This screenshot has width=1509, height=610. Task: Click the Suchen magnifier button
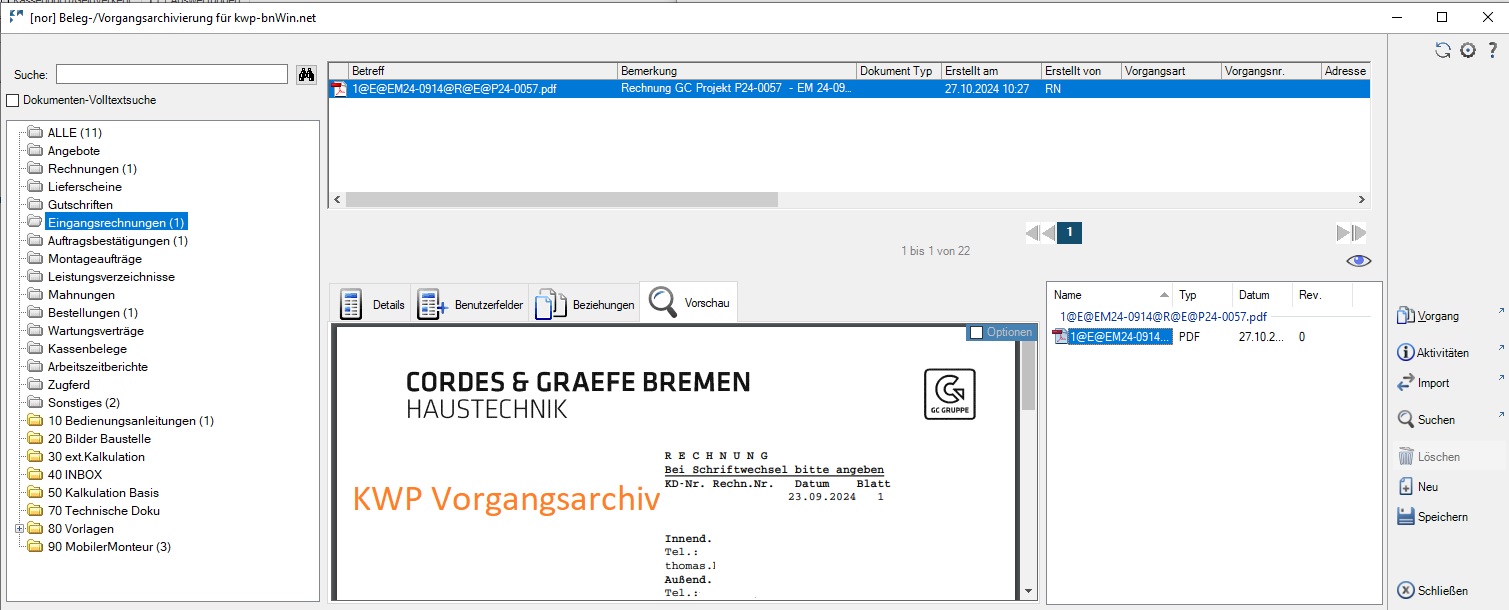[1426, 420]
